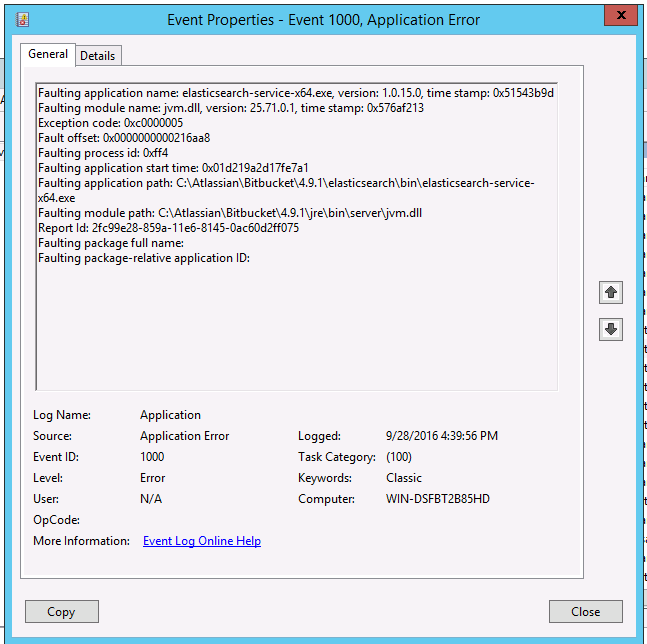Click the Source value Application Error
The height and width of the screenshot is (644, 647).
[184, 436]
